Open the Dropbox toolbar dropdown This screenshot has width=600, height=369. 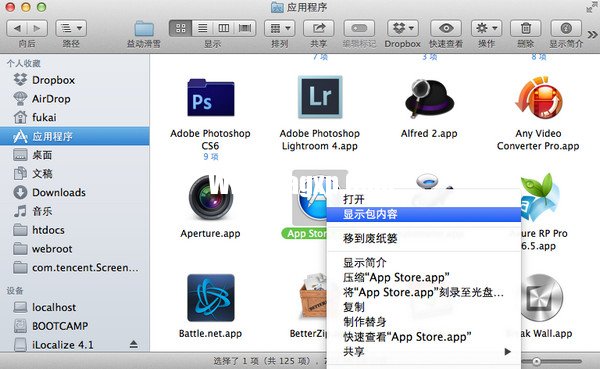click(403, 28)
